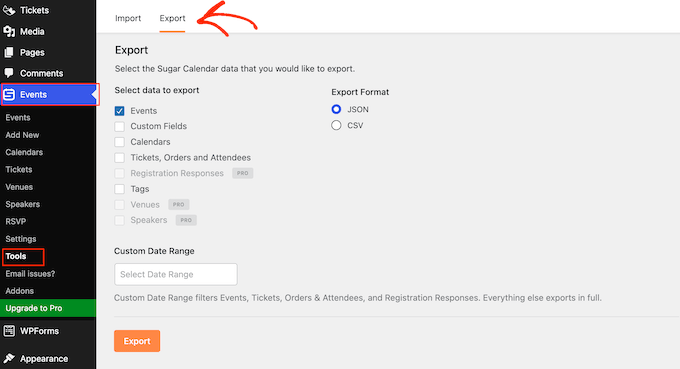Click the Export page heading

(x=131, y=50)
